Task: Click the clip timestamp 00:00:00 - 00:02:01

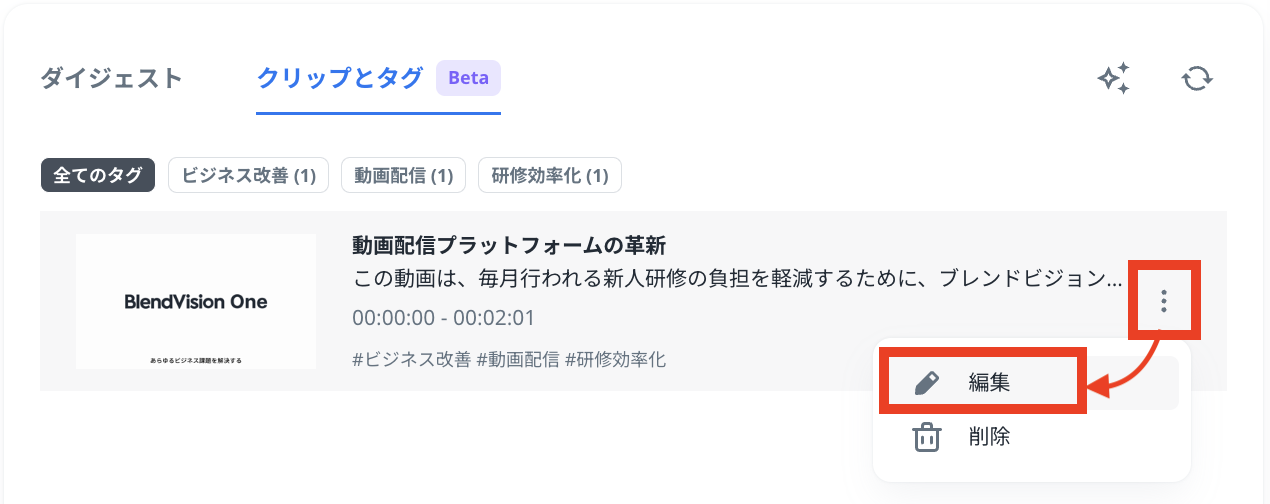Action: pyautogui.click(x=443, y=318)
